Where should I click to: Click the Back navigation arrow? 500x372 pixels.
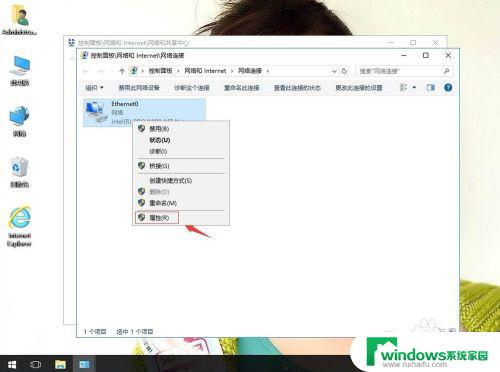pos(86,71)
